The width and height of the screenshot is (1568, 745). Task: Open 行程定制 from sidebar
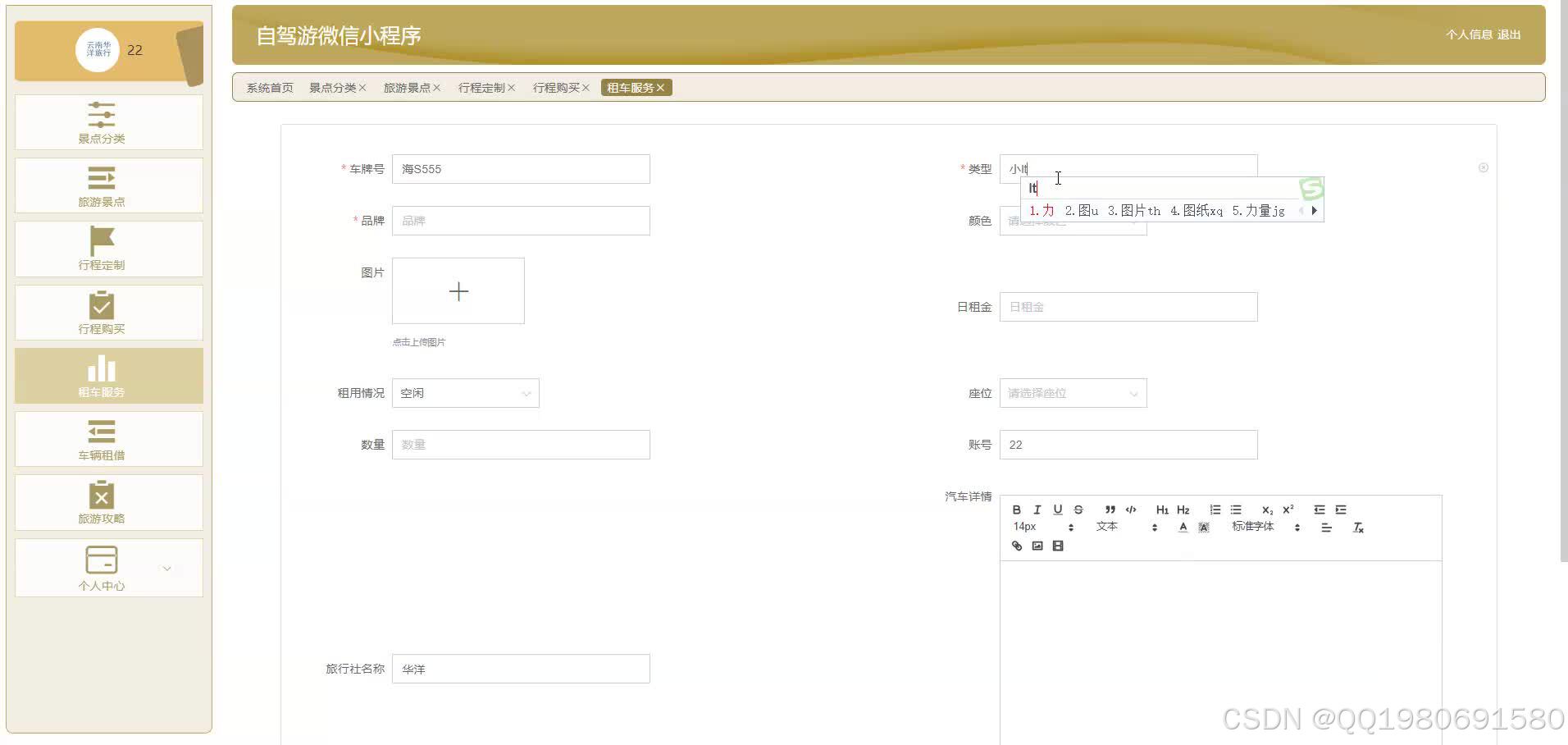109,249
